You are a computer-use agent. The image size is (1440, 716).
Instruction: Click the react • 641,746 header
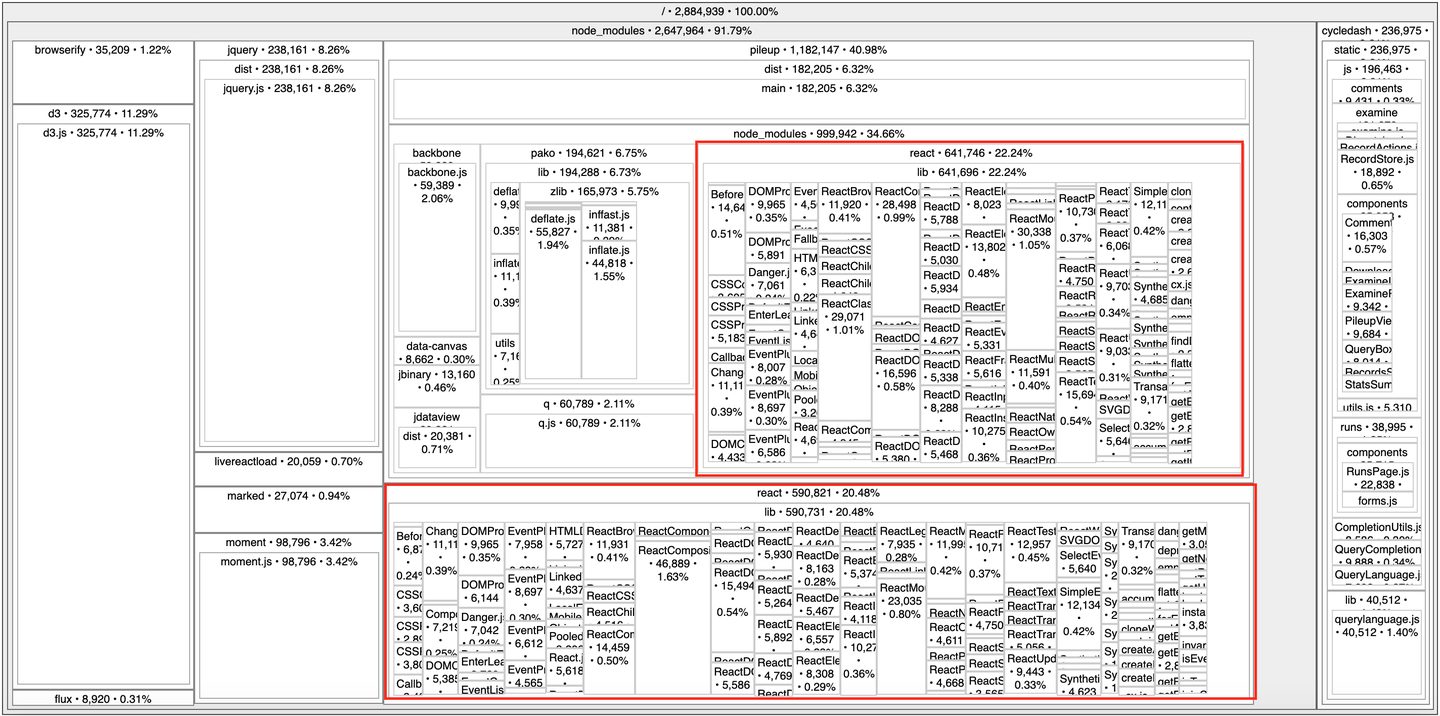[x=968, y=154]
